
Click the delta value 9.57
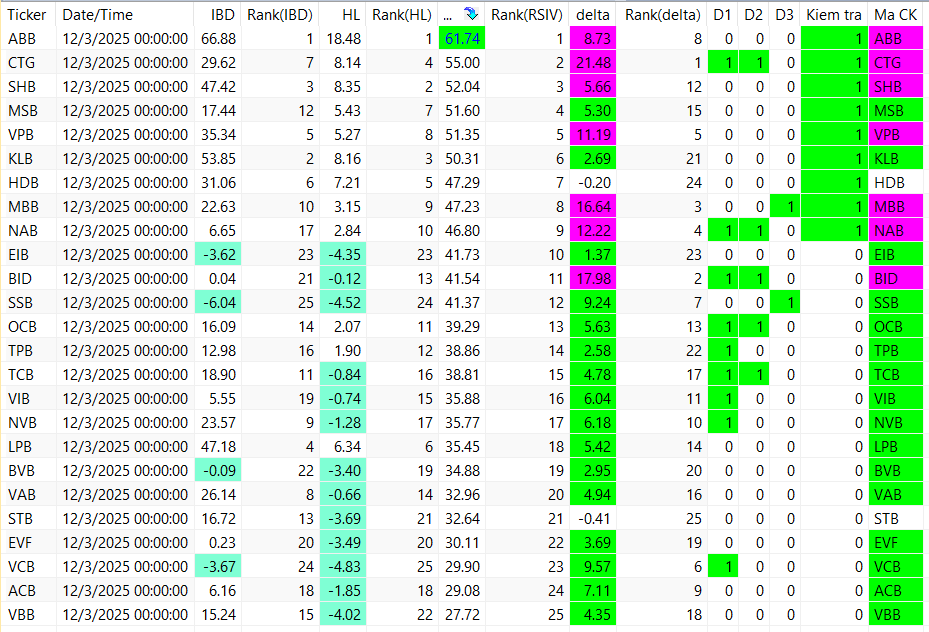[x=593, y=566]
